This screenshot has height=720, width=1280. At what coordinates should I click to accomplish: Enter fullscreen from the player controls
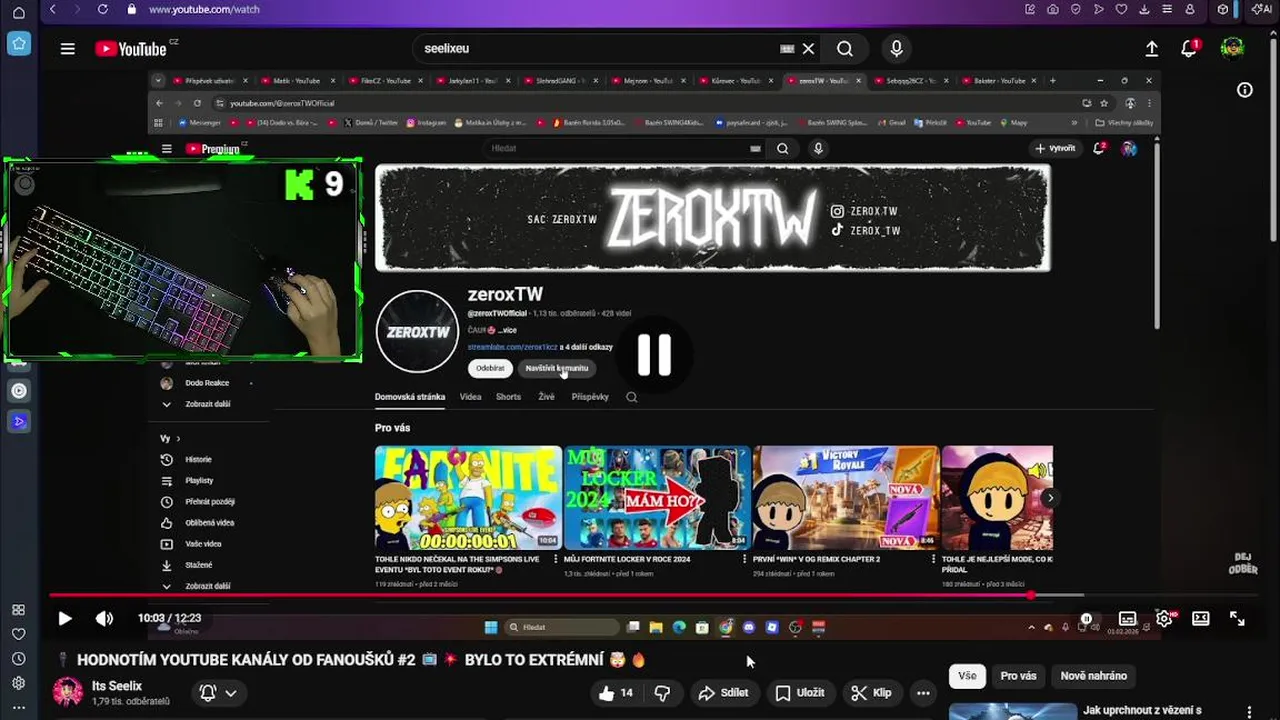[x=1237, y=619]
